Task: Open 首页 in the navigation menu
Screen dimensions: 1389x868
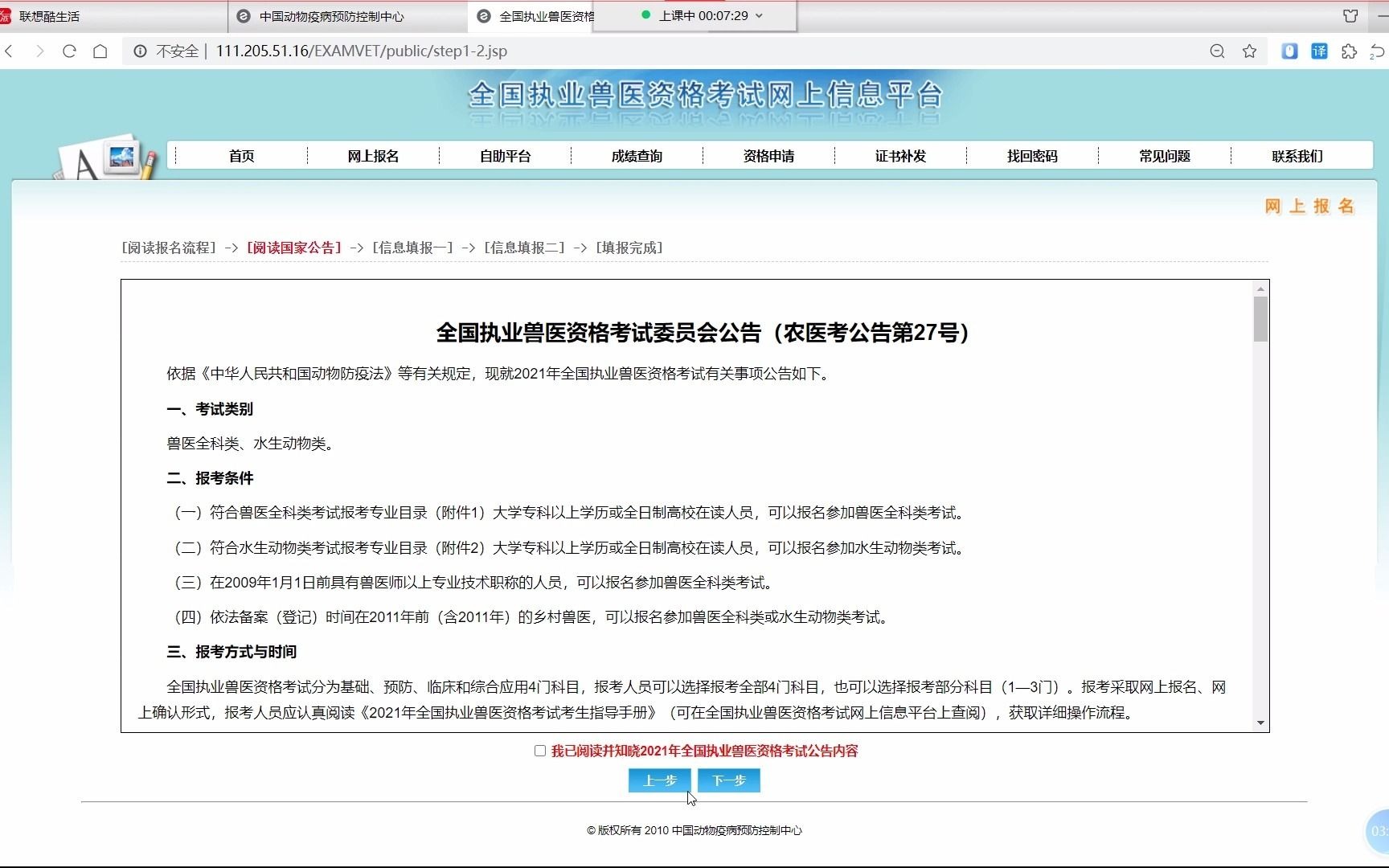Action: (x=241, y=156)
